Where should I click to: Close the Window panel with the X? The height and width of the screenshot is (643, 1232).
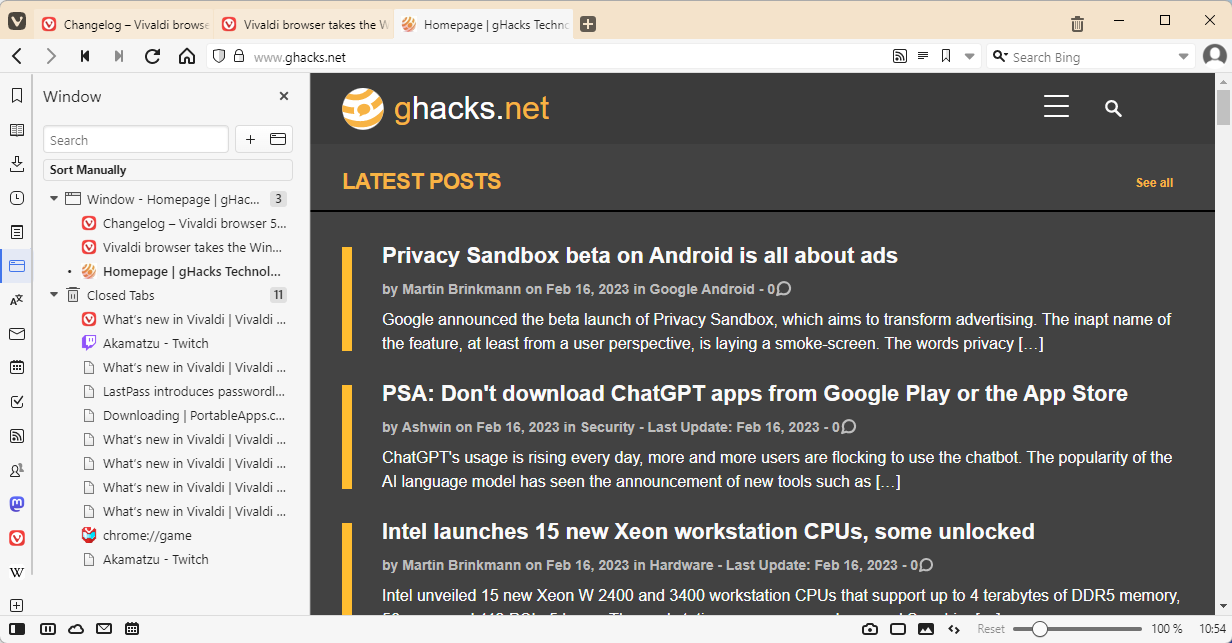tap(284, 96)
